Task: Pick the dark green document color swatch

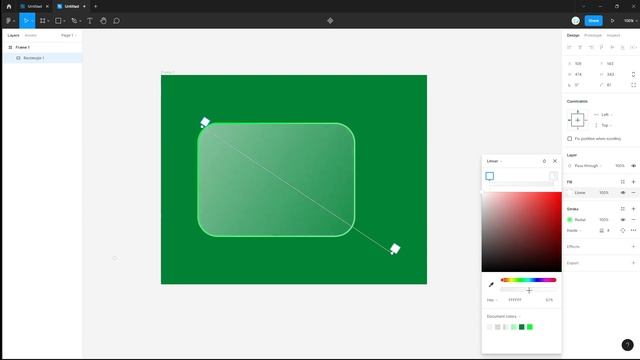Action: (x=522, y=327)
